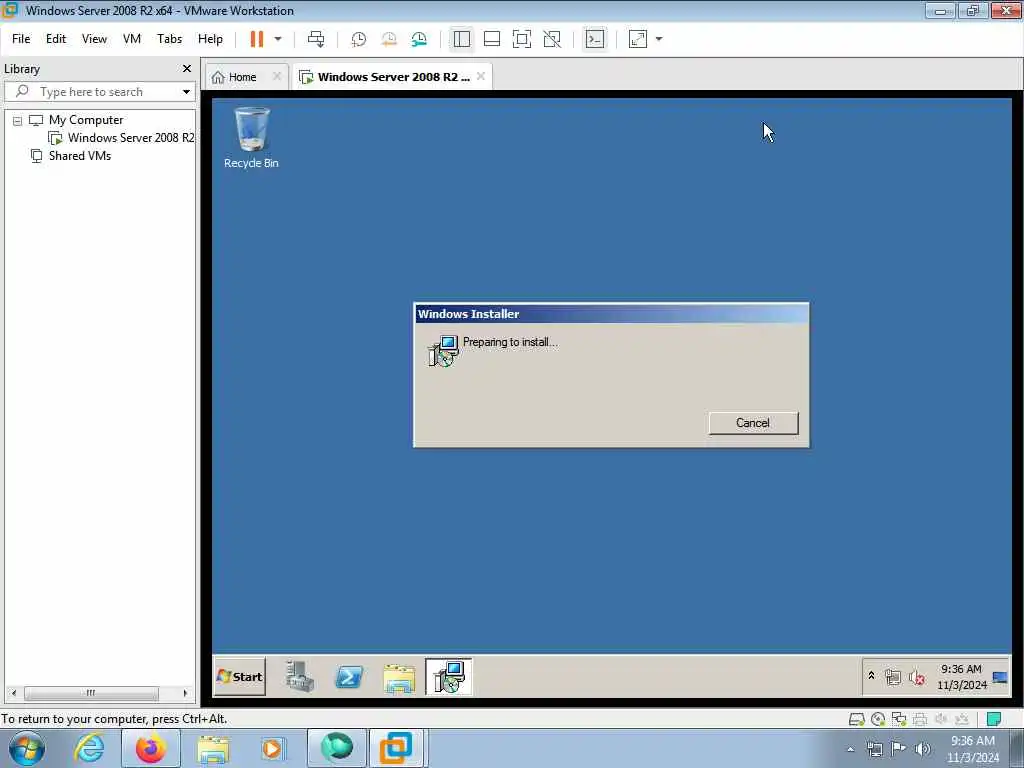Click the guest clock showing 9:36 AM
The height and width of the screenshot is (768, 1024).
click(961, 677)
